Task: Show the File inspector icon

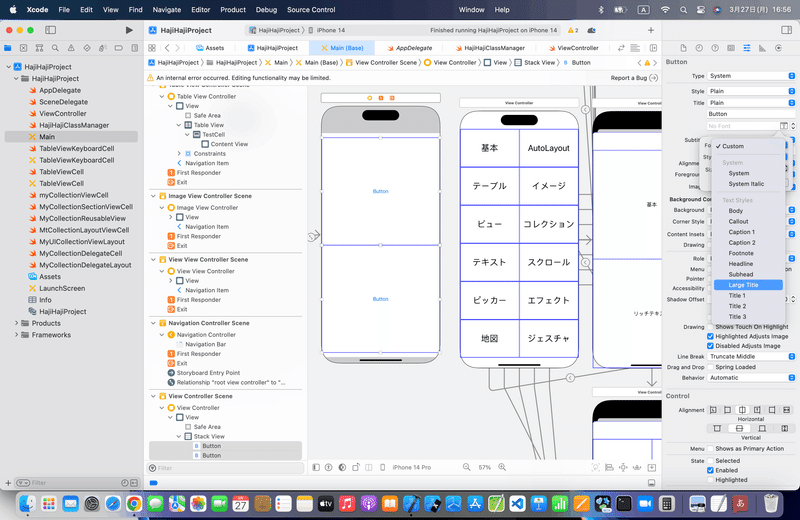Action: click(683, 48)
